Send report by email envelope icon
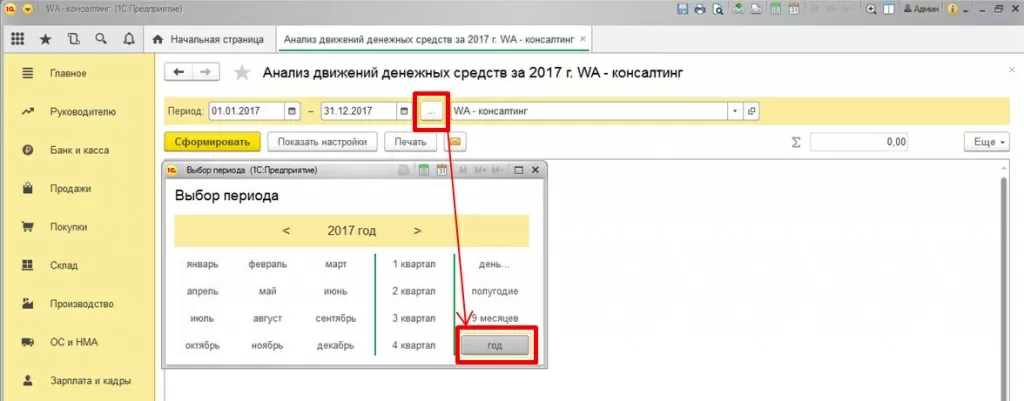 [455, 142]
